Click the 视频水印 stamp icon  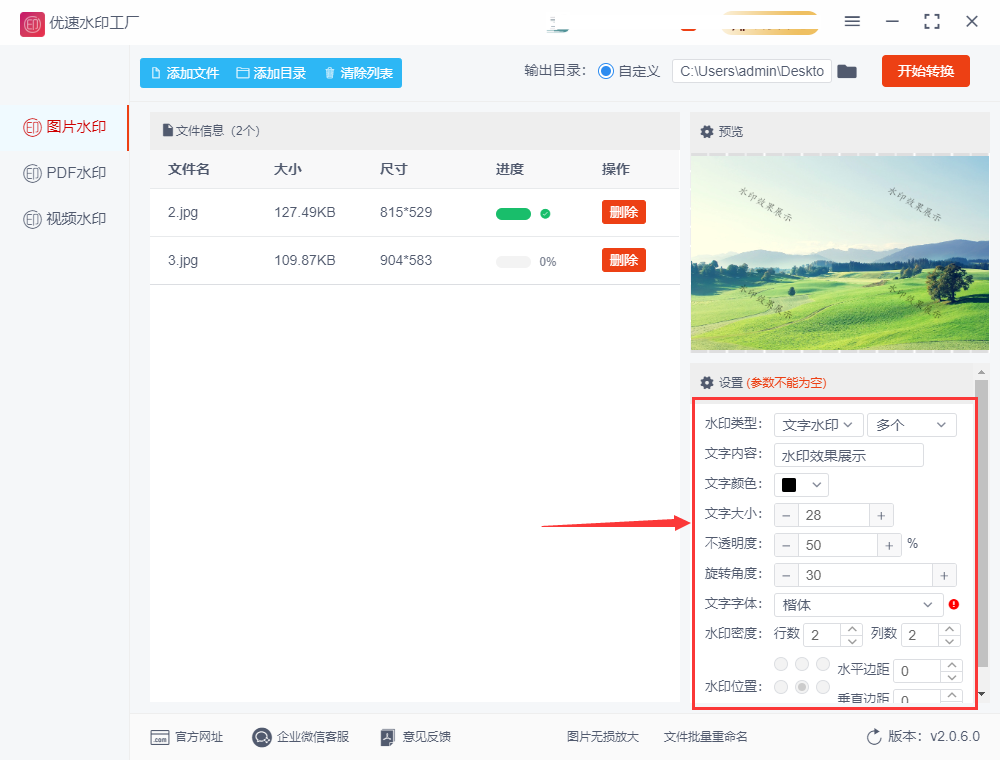coord(33,219)
